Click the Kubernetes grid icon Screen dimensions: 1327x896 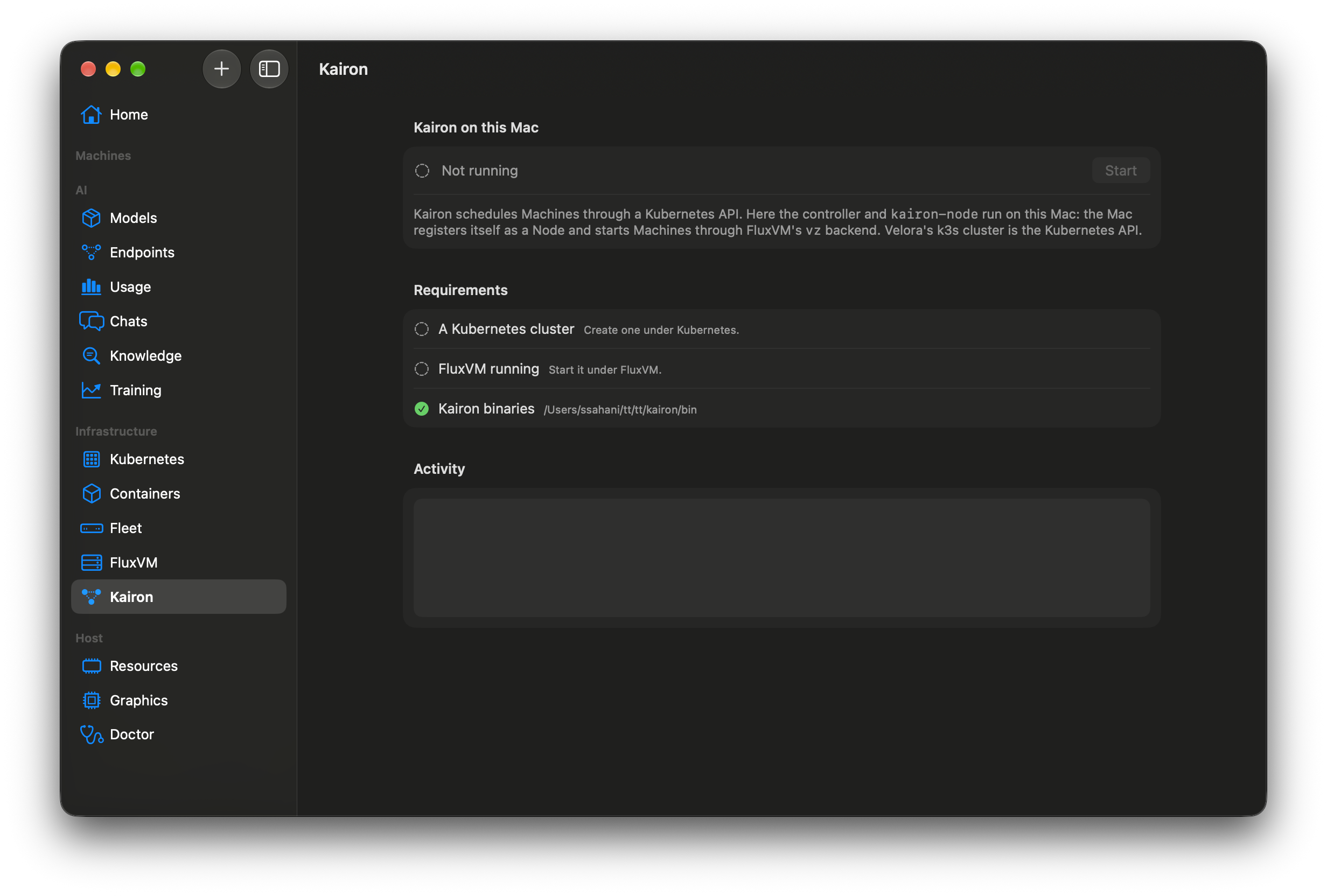(92, 460)
